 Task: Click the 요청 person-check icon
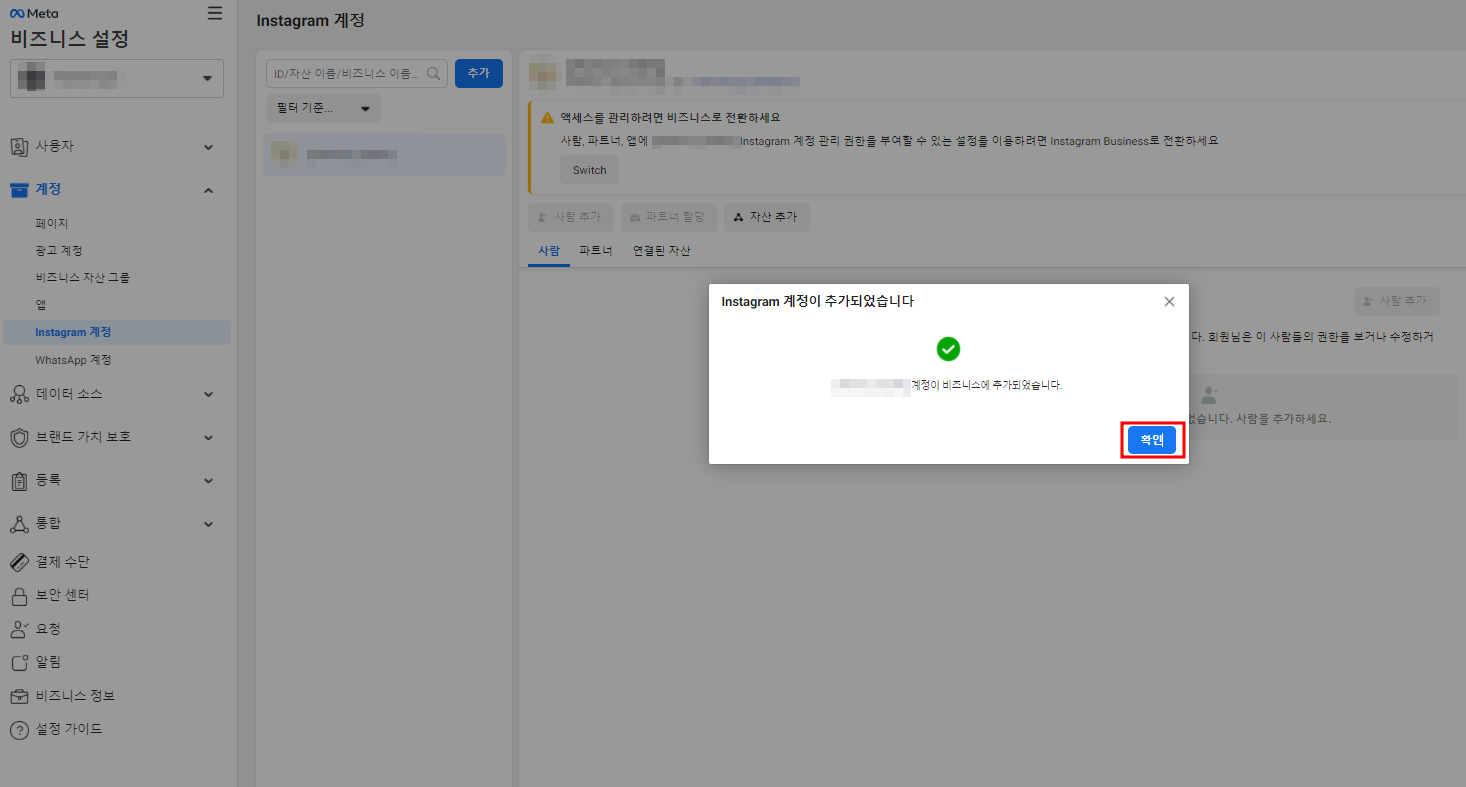[x=19, y=629]
